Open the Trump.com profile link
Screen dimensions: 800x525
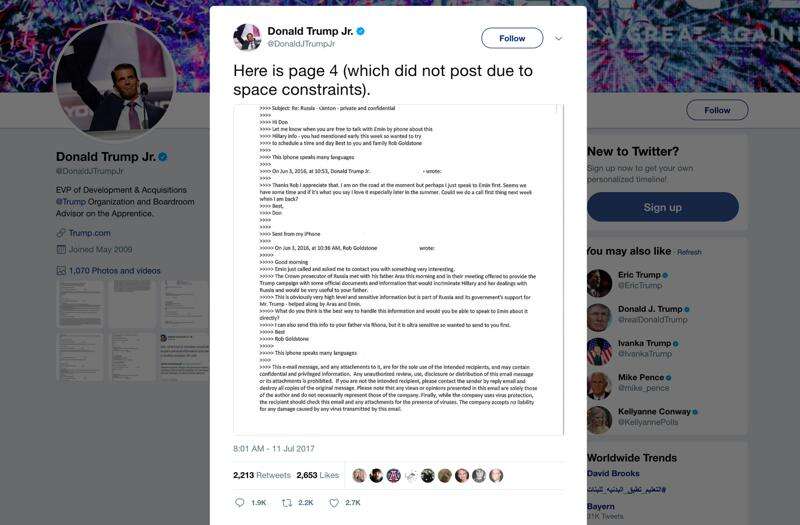coord(89,233)
